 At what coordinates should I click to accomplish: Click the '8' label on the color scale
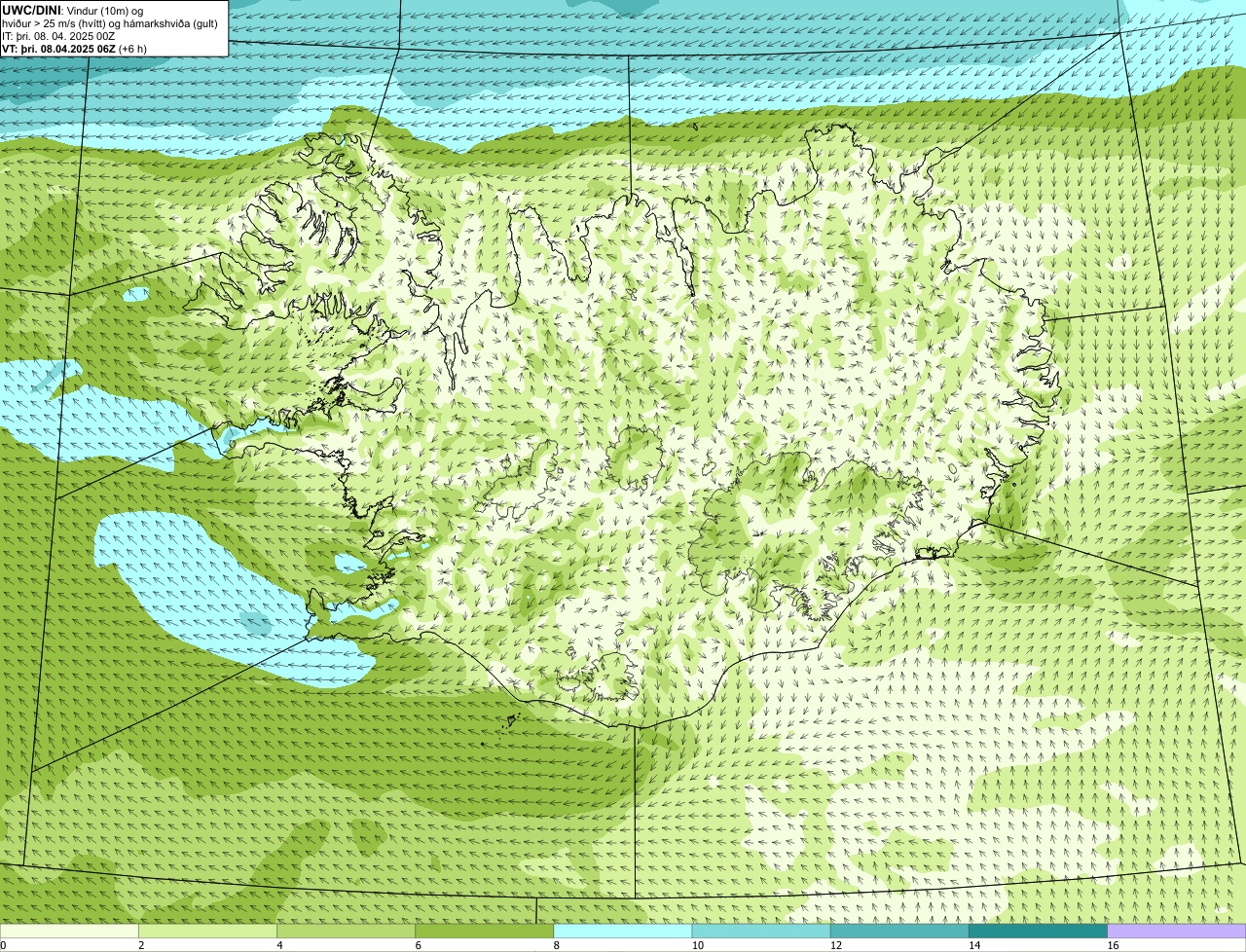coord(557,945)
